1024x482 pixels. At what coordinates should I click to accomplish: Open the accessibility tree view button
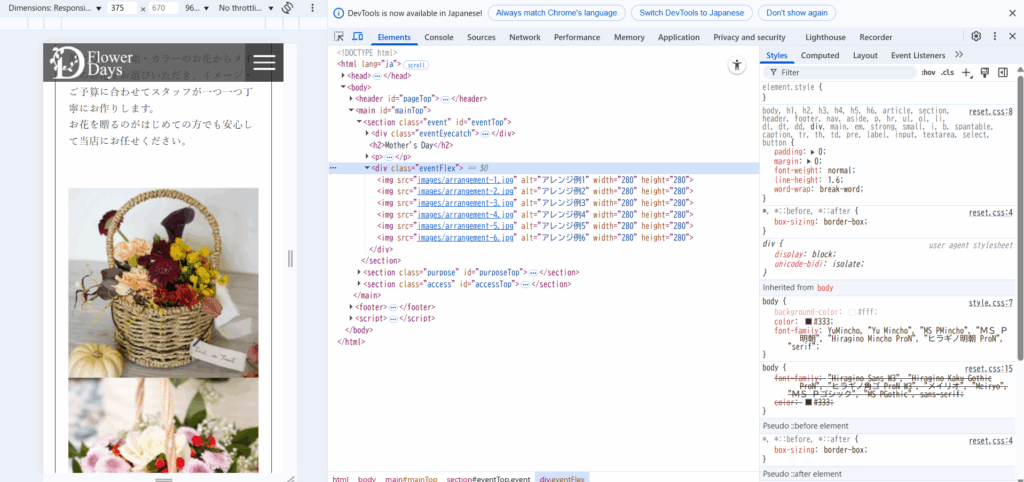tap(737, 66)
